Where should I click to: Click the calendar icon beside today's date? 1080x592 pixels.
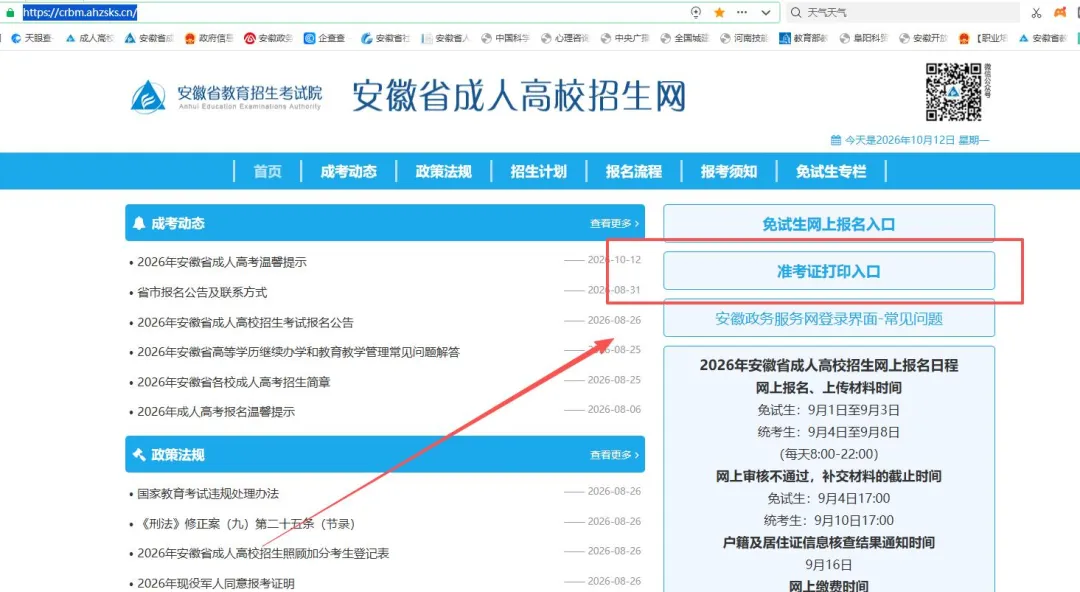[x=835, y=140]
